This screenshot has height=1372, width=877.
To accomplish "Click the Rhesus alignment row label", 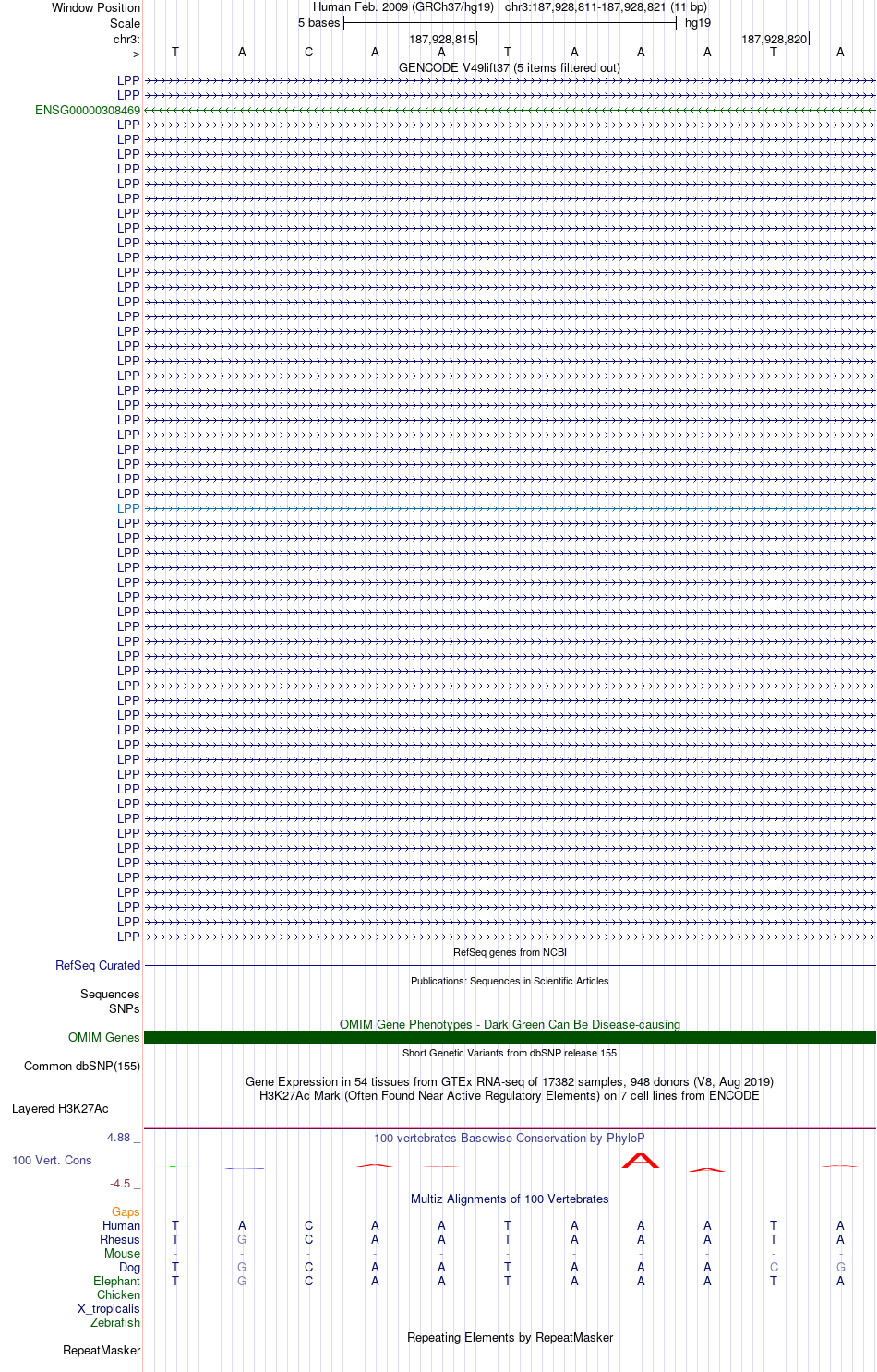I will click(120, 1240).
